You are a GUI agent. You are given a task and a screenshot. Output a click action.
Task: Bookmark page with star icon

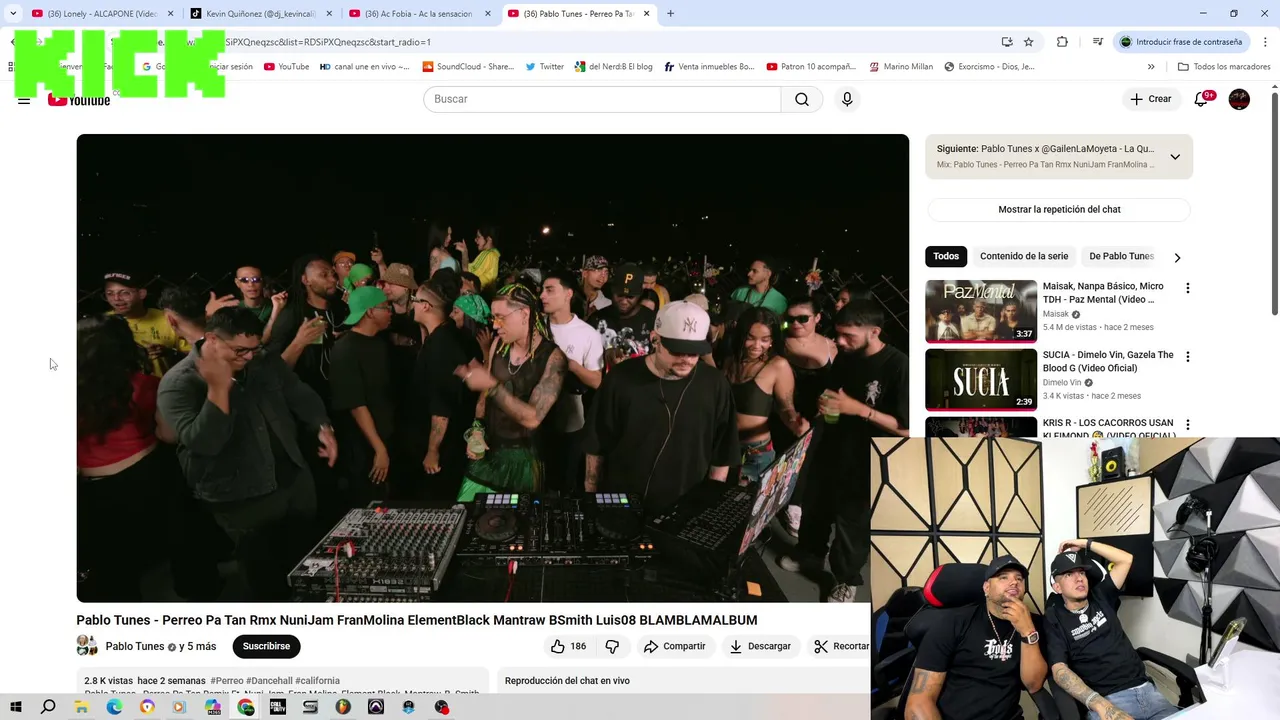coord(1028,42)
